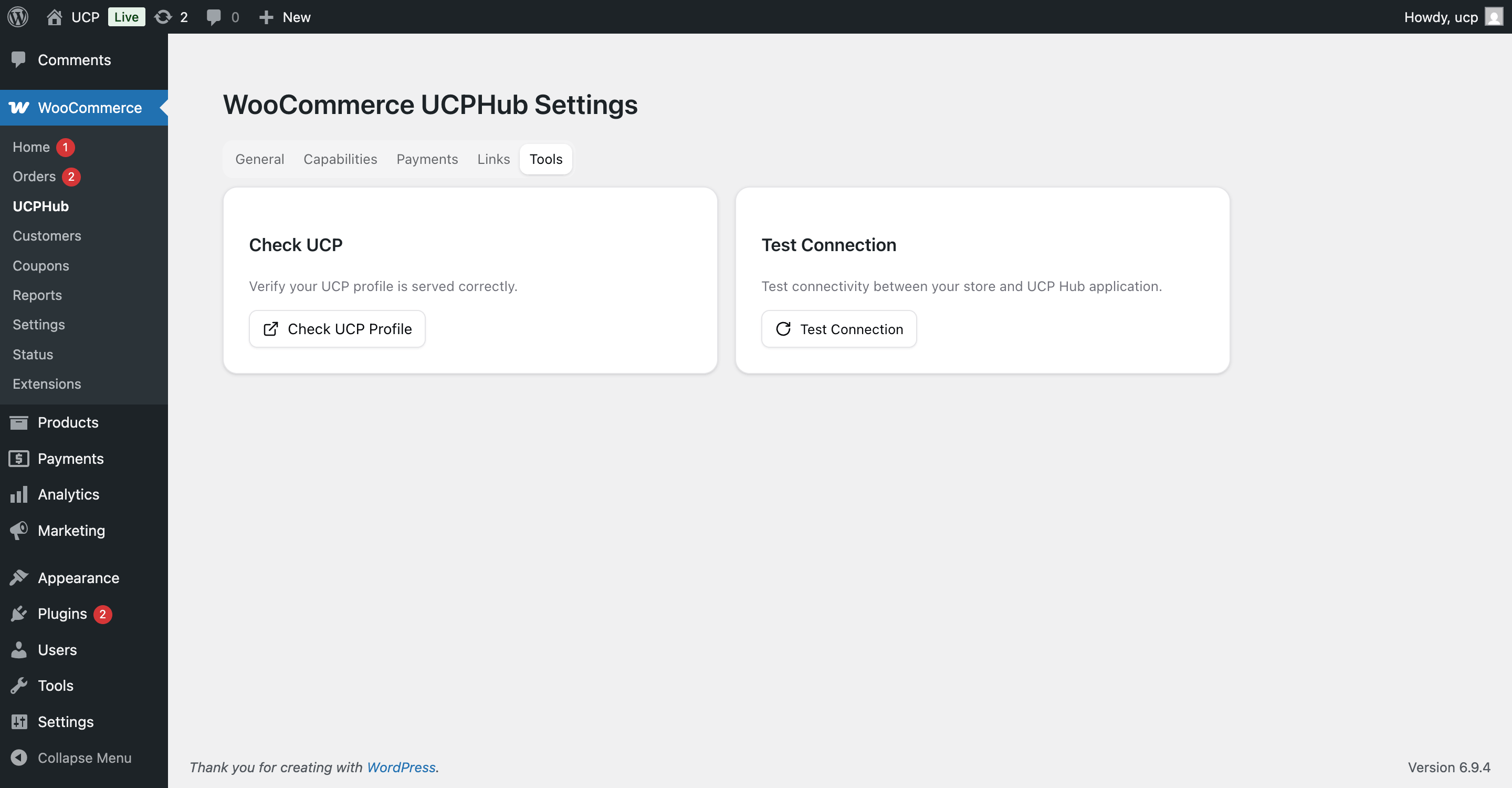The width and height of the screenshot is (1512, 788).
Task: Select the Marketing megaphone icon
Action: click(18, 530)
